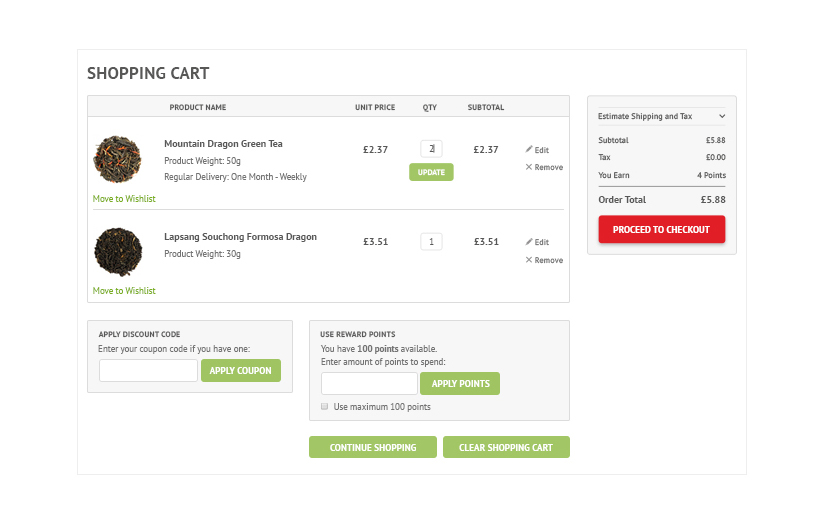Click the reward points amount field
Viewport: 825px width, 525px height.
click(x=369, y=383)
